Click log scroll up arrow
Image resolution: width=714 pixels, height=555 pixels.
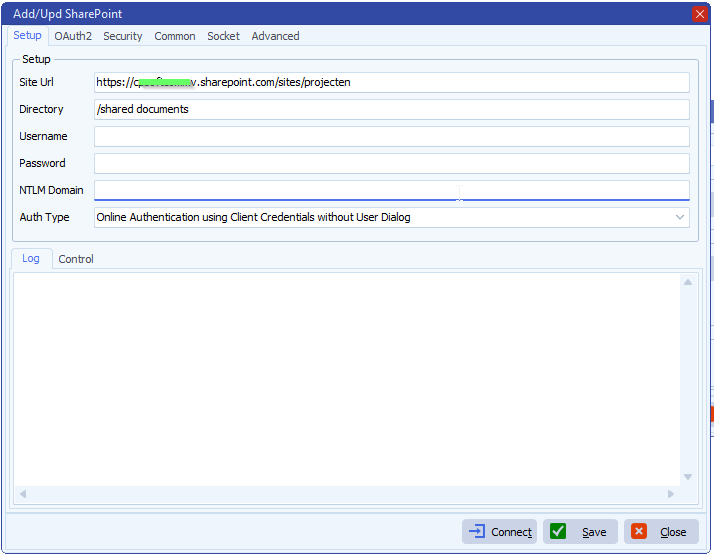pyautogui.click(x=688, y=282)
